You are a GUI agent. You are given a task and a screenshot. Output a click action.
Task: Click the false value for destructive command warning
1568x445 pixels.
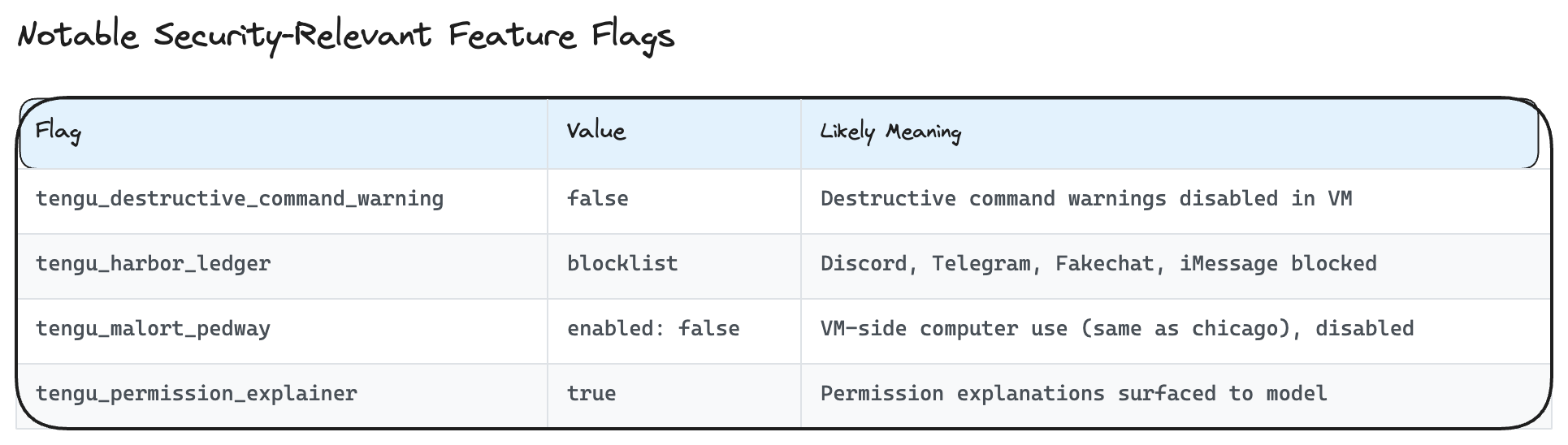tap(598, 199)
